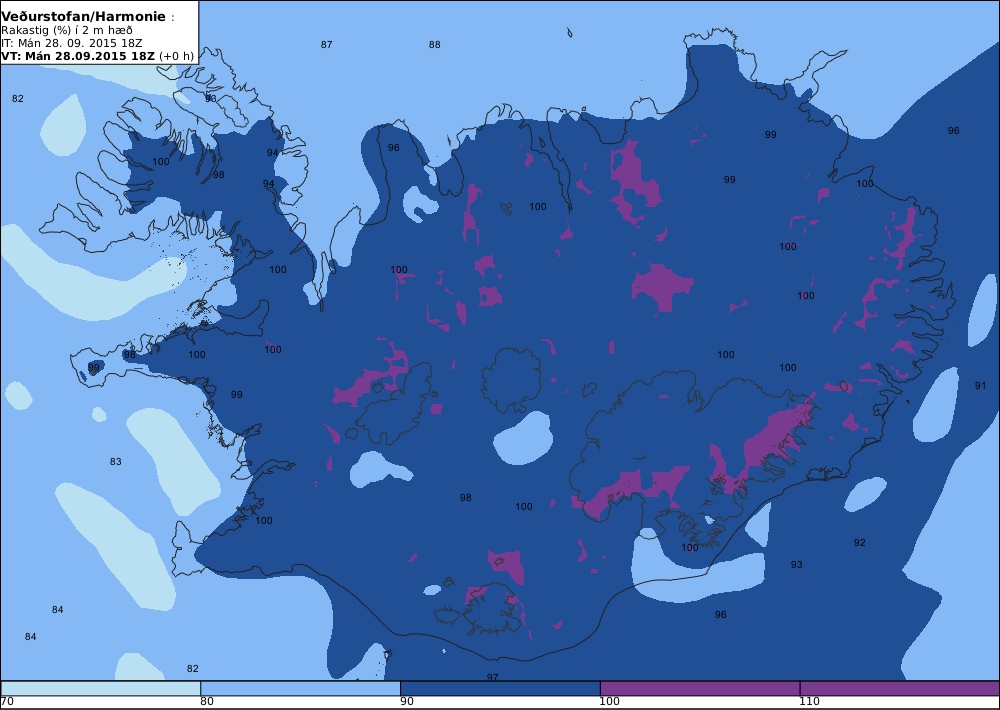The width and height of the screenshot is (1000, 710).
Task: Click the 'IT: Mán 28. 09. 2015 18Z' line
Action: coord(71,43)
